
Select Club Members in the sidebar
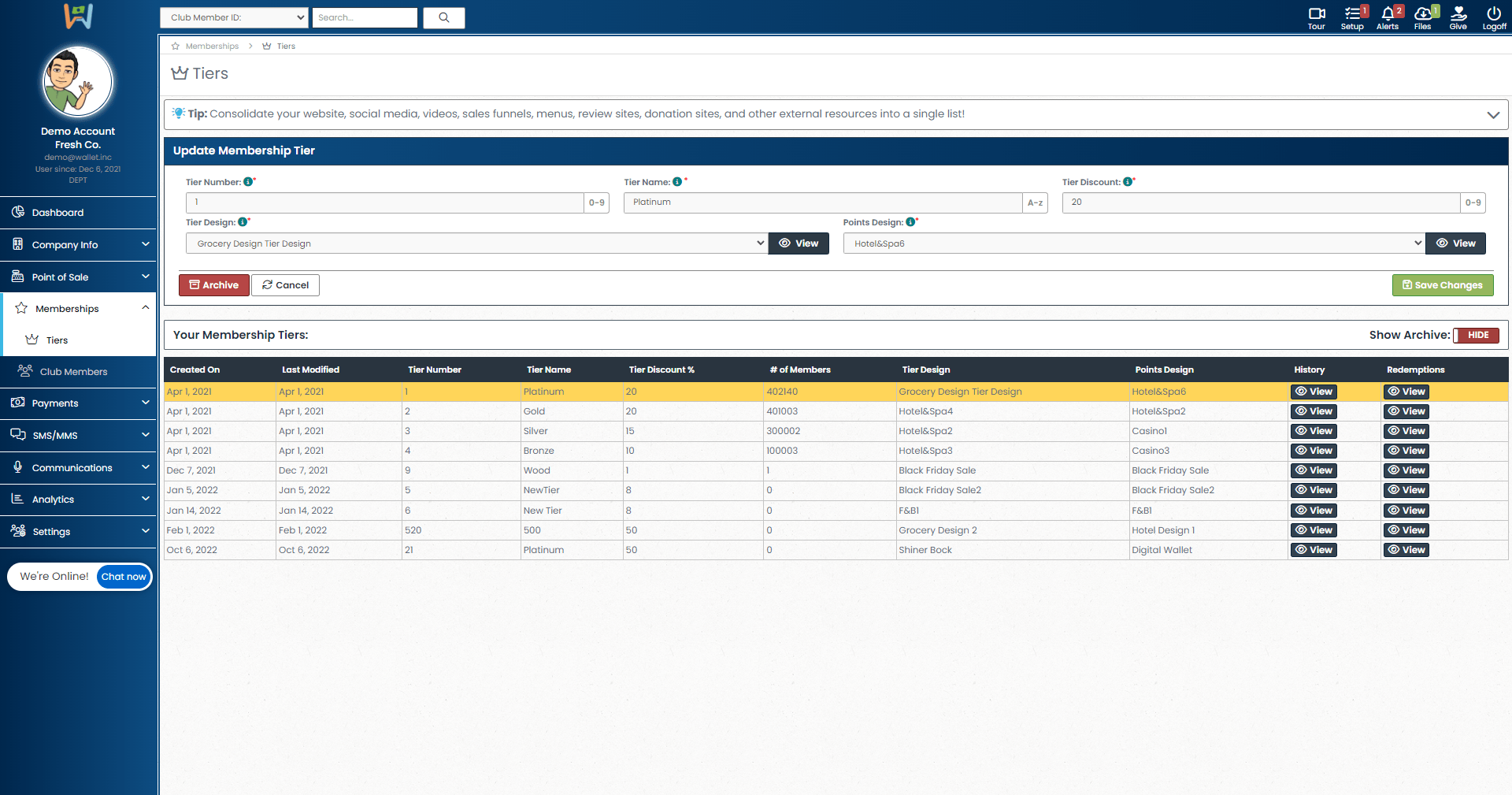pyautogui.click(x=73, y=372)
